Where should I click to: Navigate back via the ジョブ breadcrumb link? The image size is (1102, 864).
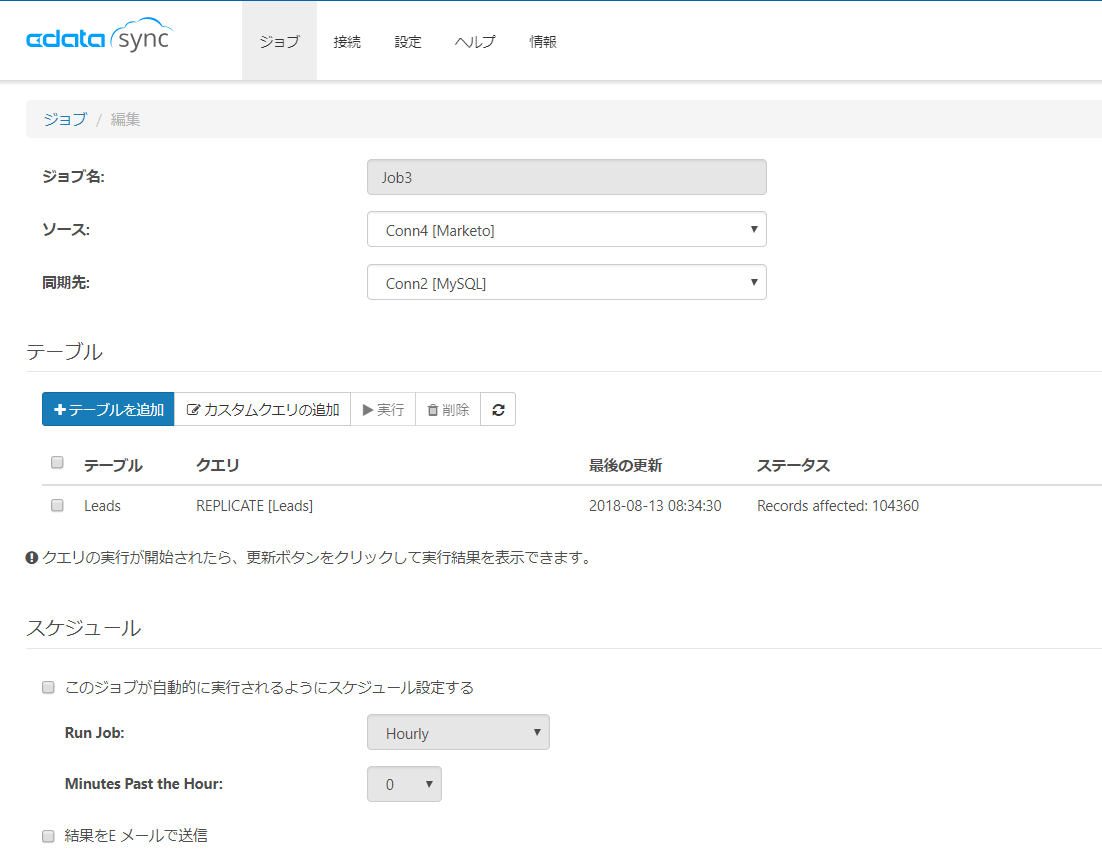[x=64, y=119]
